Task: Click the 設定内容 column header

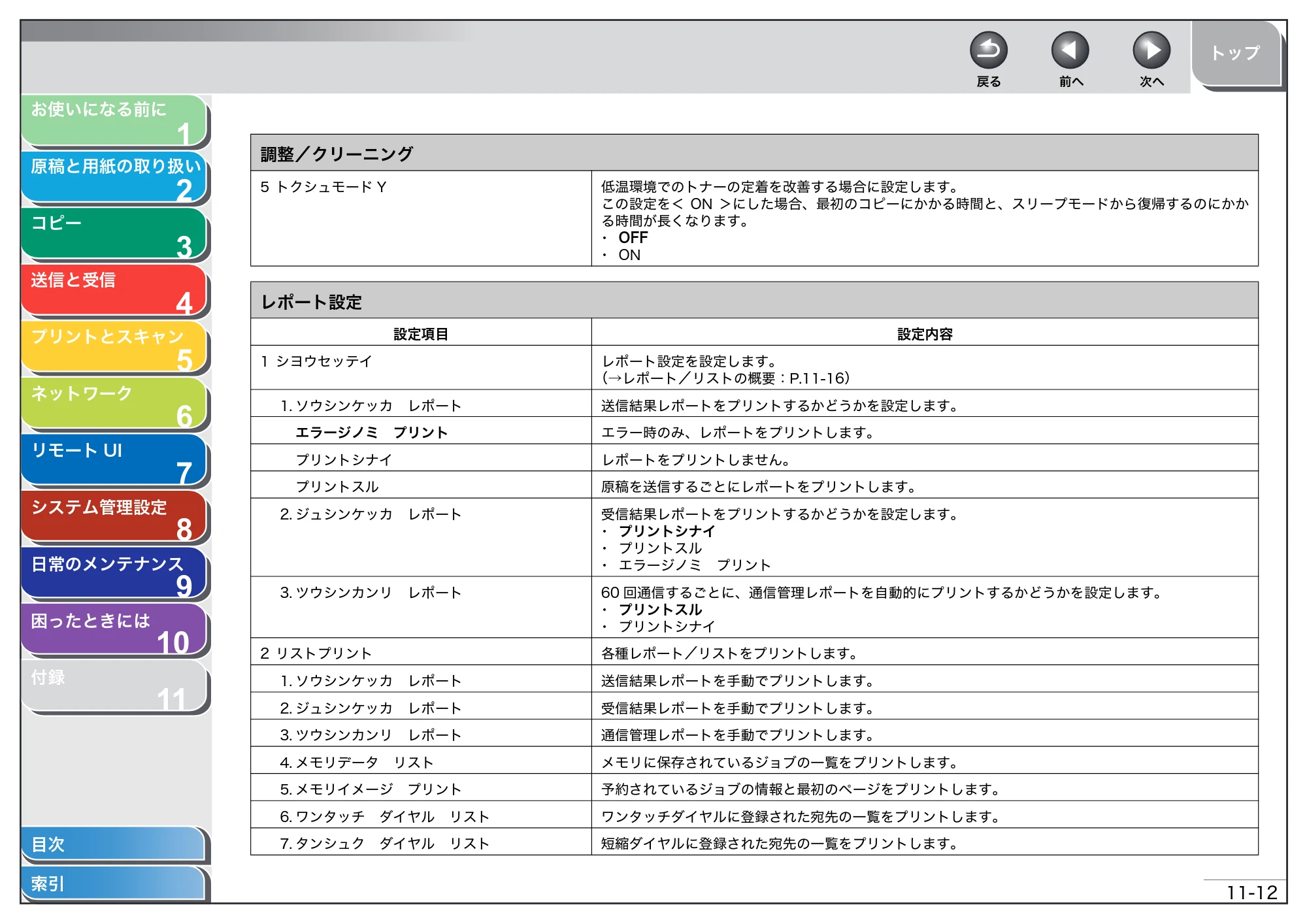Action: tap(925, 334)
